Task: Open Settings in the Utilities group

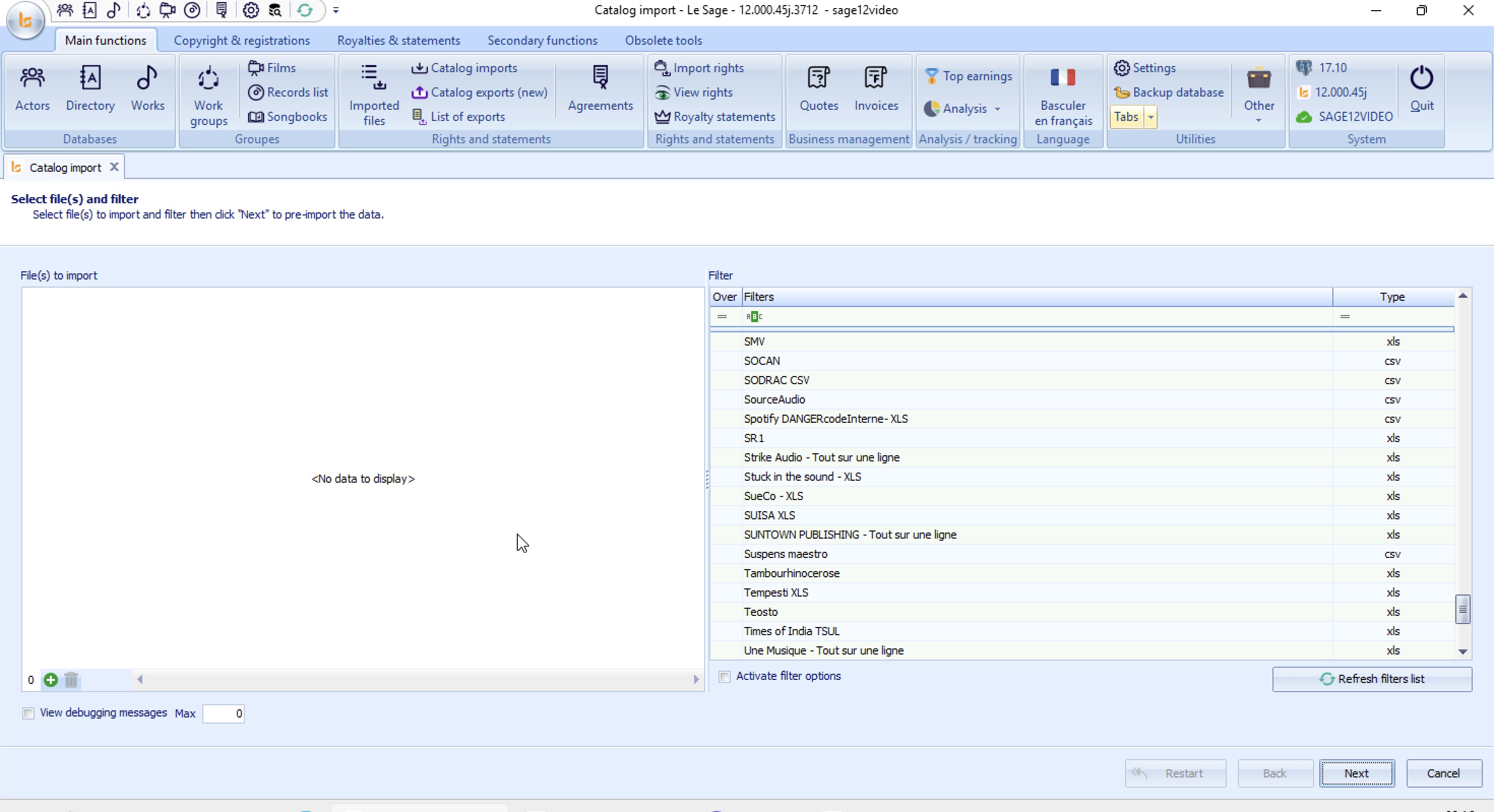Action: [1145, 68]
